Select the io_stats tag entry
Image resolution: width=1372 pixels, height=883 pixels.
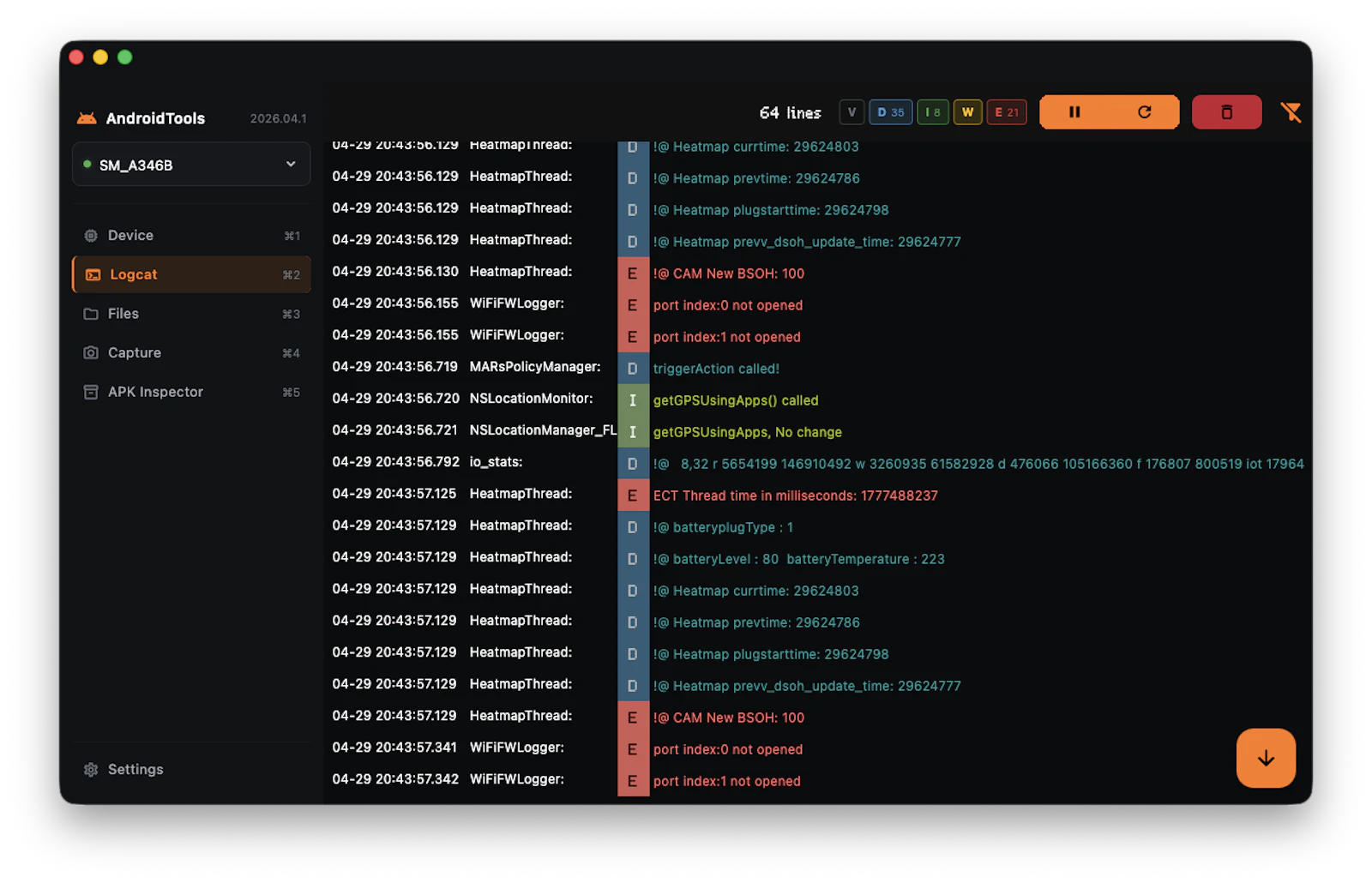pos(496,462)
